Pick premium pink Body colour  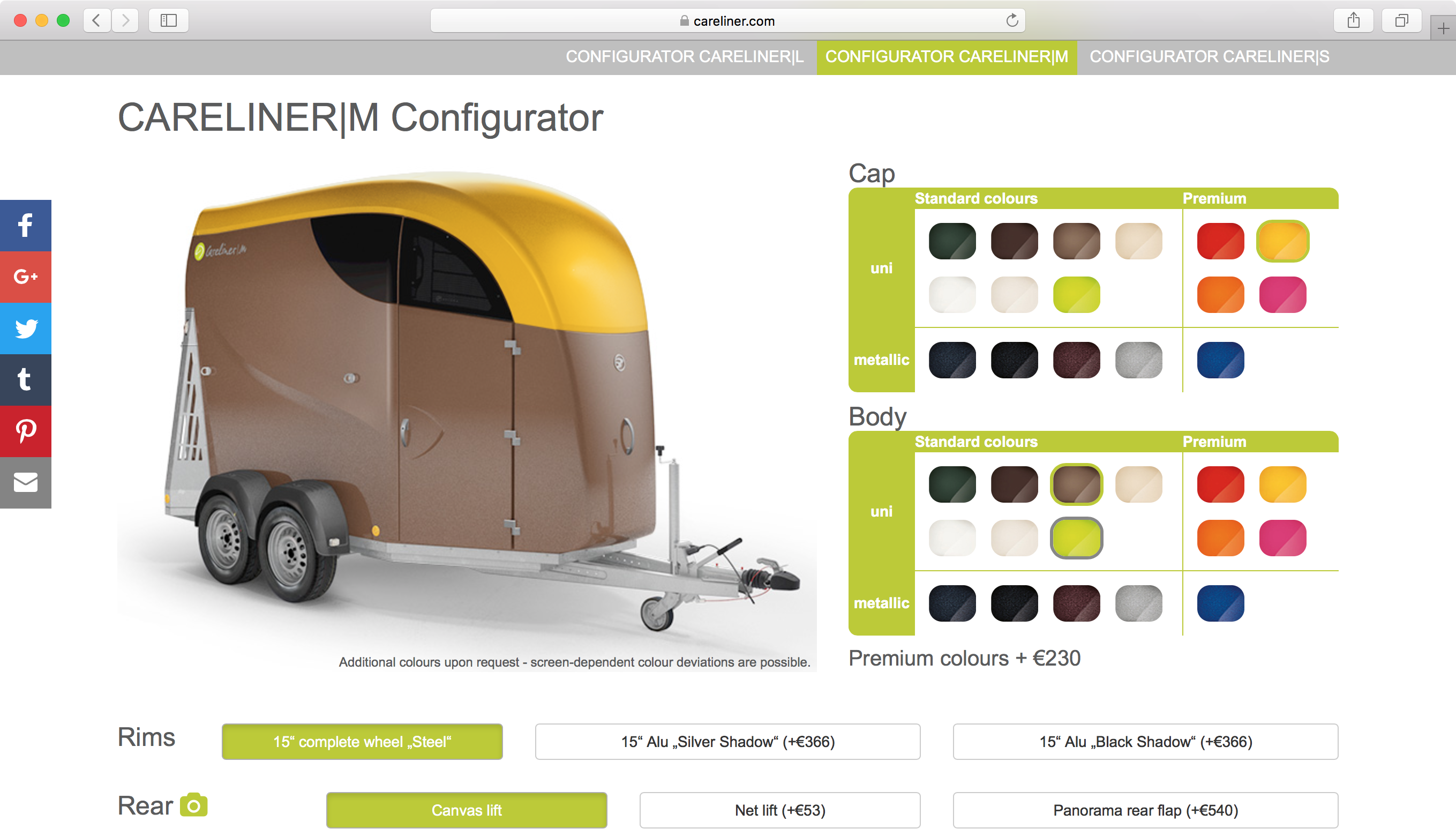(x=1282, y=538)
